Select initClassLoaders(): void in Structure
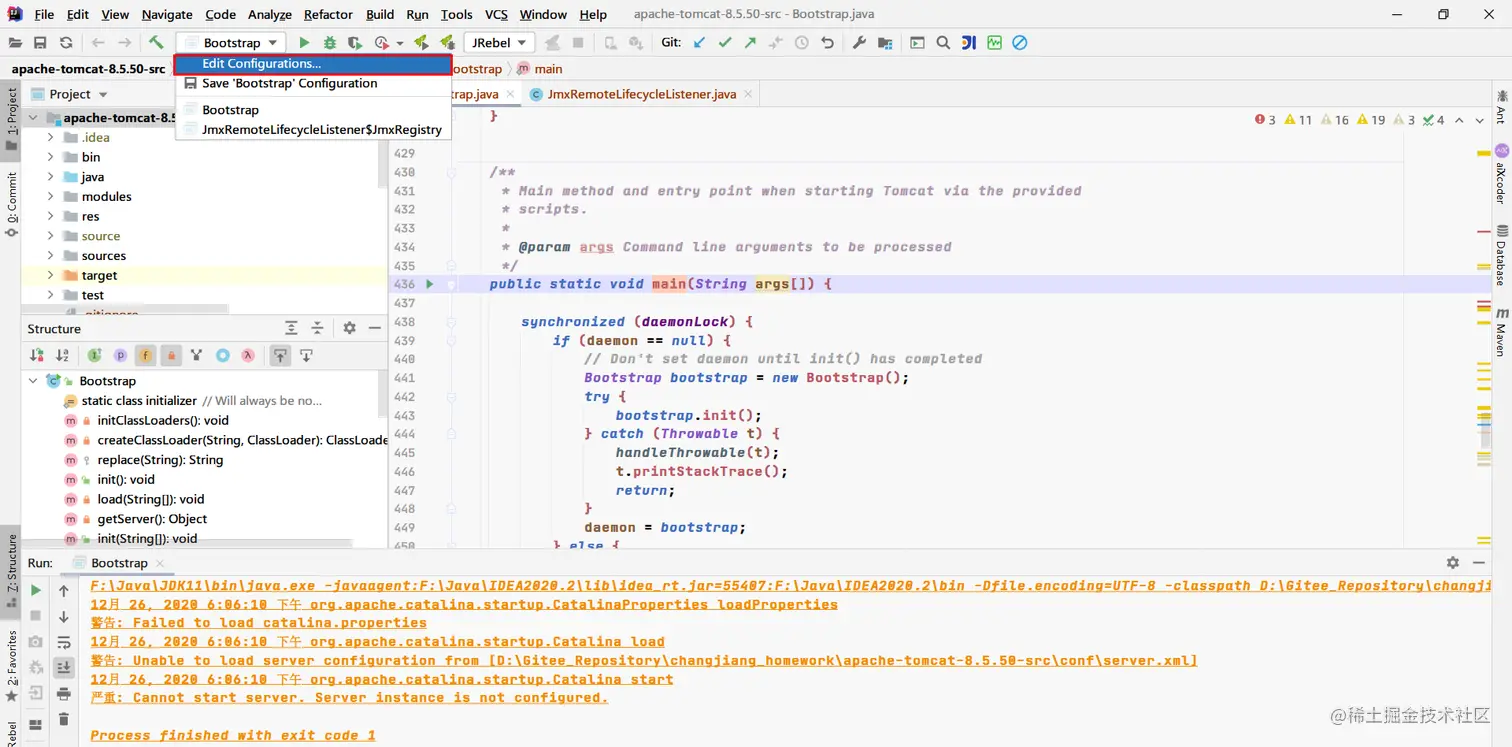The height and width of the screenshot is (747, 1512). click(163, 420)
